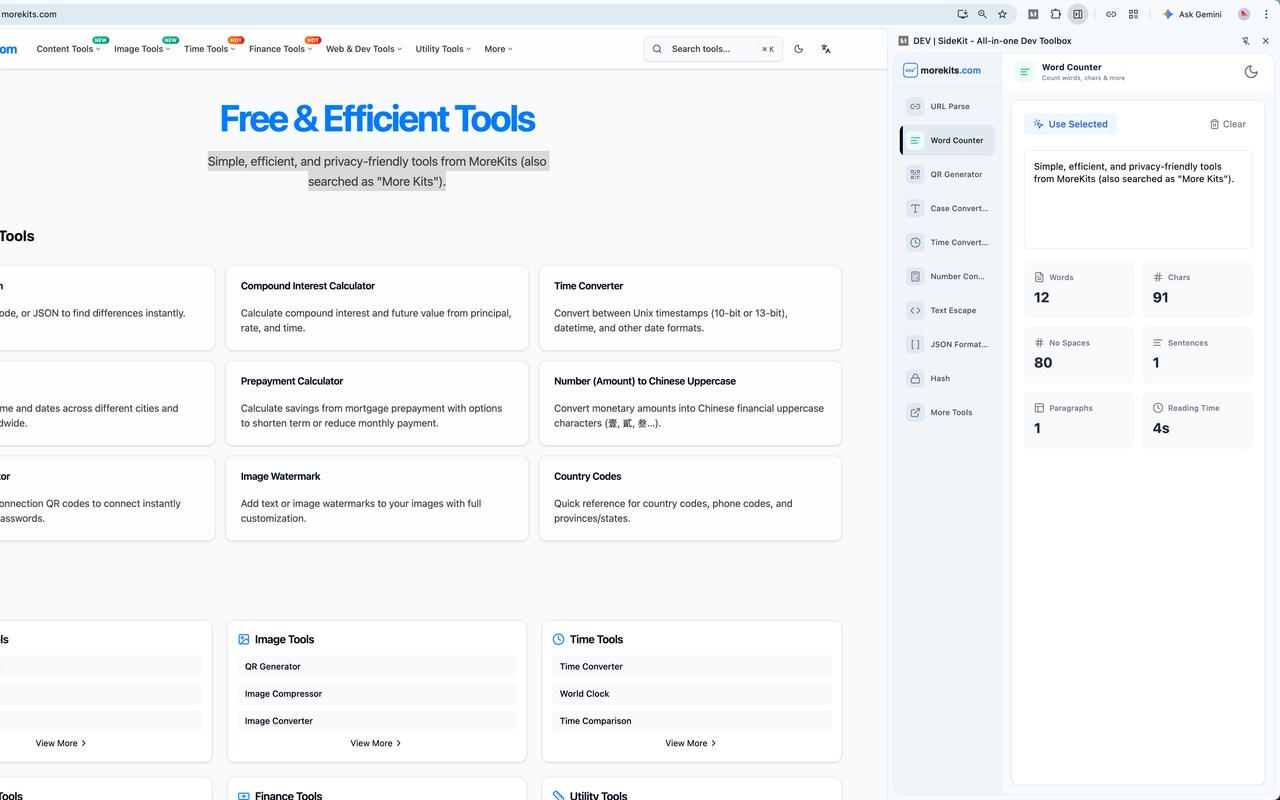This screenshot has width=1280, height=800.
Task: Click View More under Time Tools
Action: click(691, 743)
